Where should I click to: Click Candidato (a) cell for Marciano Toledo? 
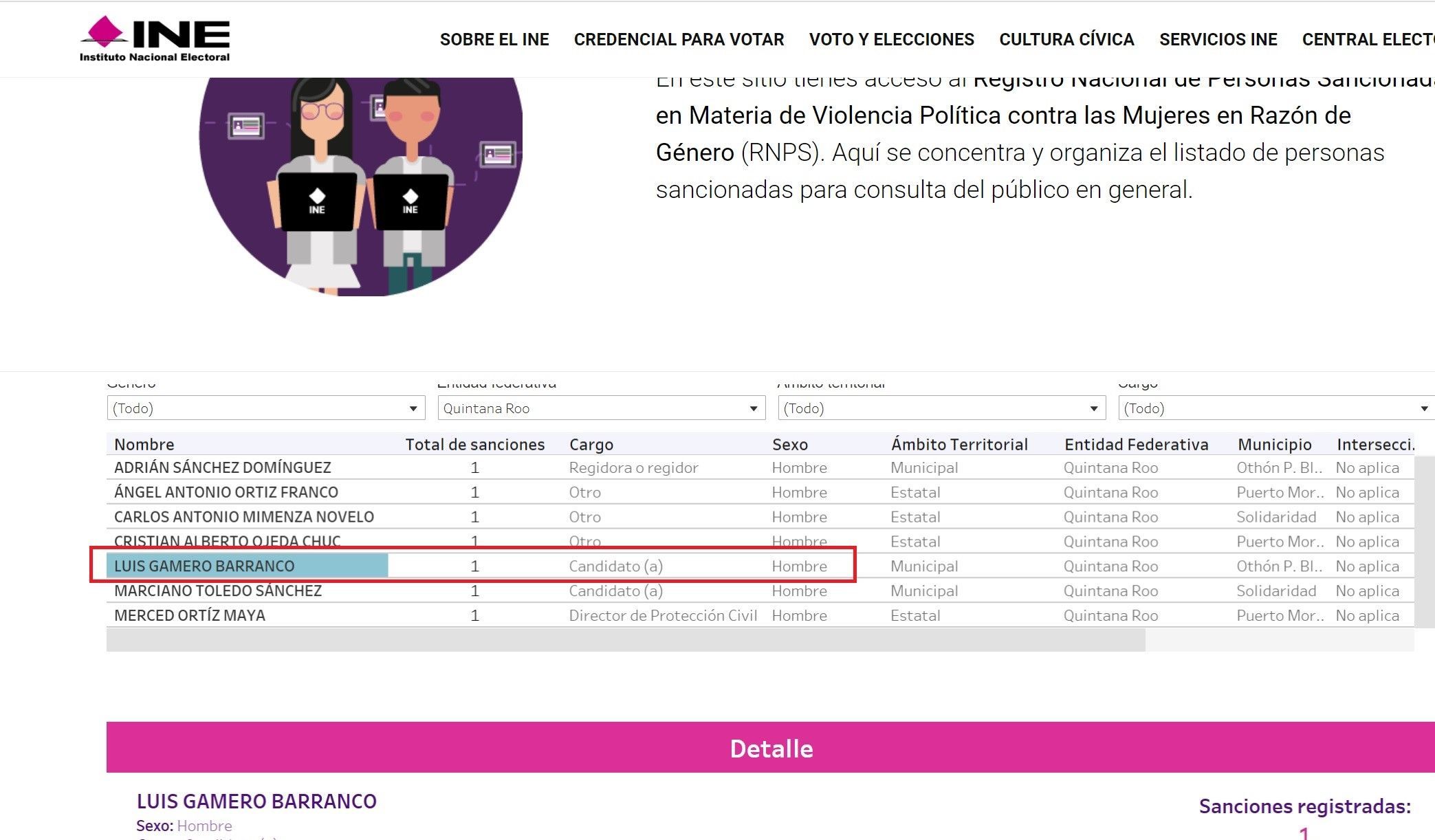pyautogui.click(x=615, y=591)
